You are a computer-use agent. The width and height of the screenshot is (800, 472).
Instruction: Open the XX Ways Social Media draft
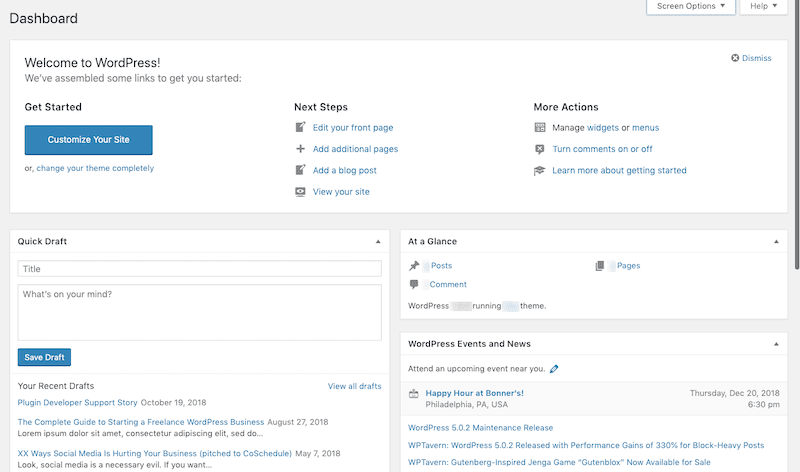[155, 453]
